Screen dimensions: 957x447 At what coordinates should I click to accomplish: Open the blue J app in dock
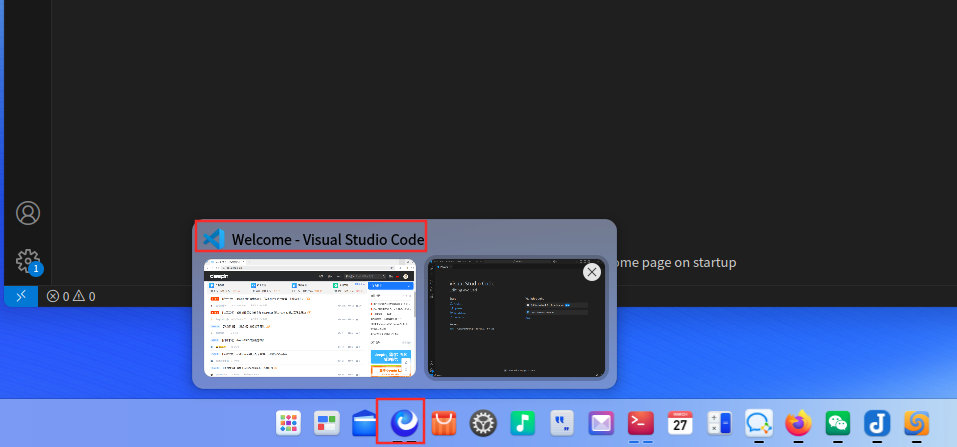[877, 423]
